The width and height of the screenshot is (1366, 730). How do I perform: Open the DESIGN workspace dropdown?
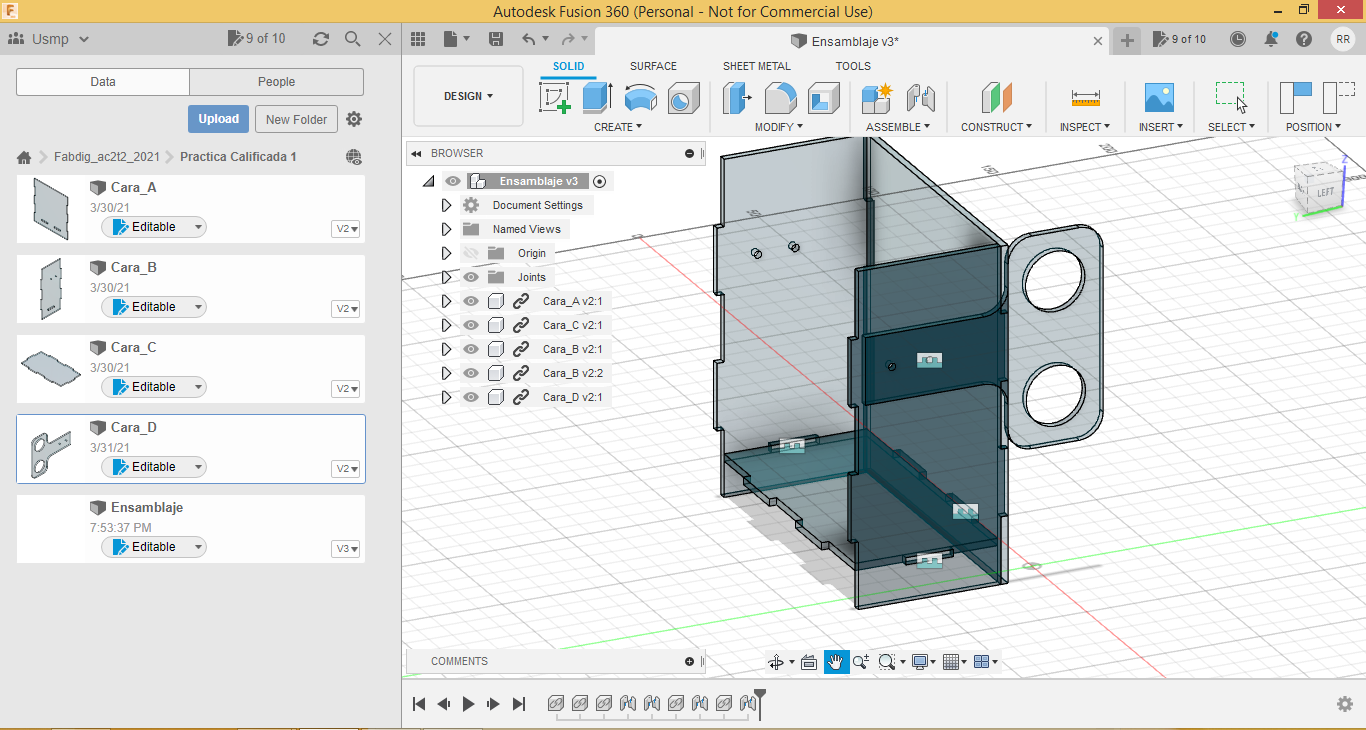[468, 96]
